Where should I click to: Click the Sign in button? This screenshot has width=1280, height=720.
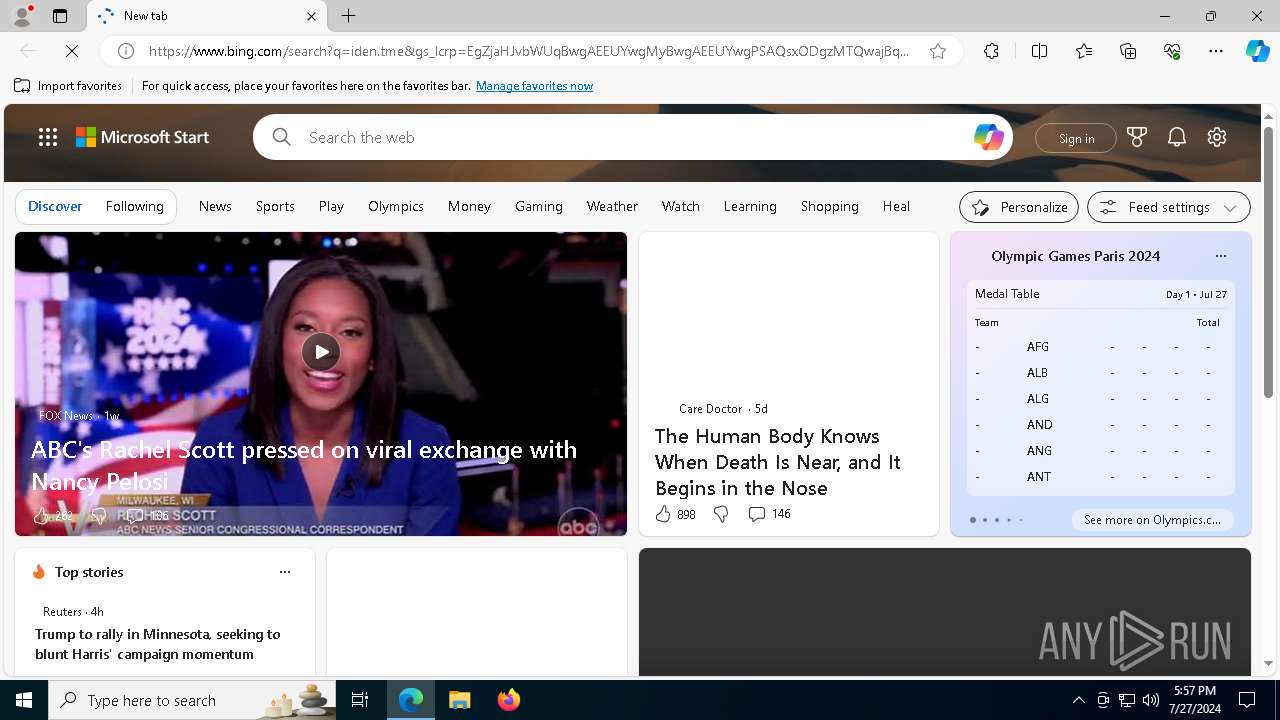(1076, 138)
